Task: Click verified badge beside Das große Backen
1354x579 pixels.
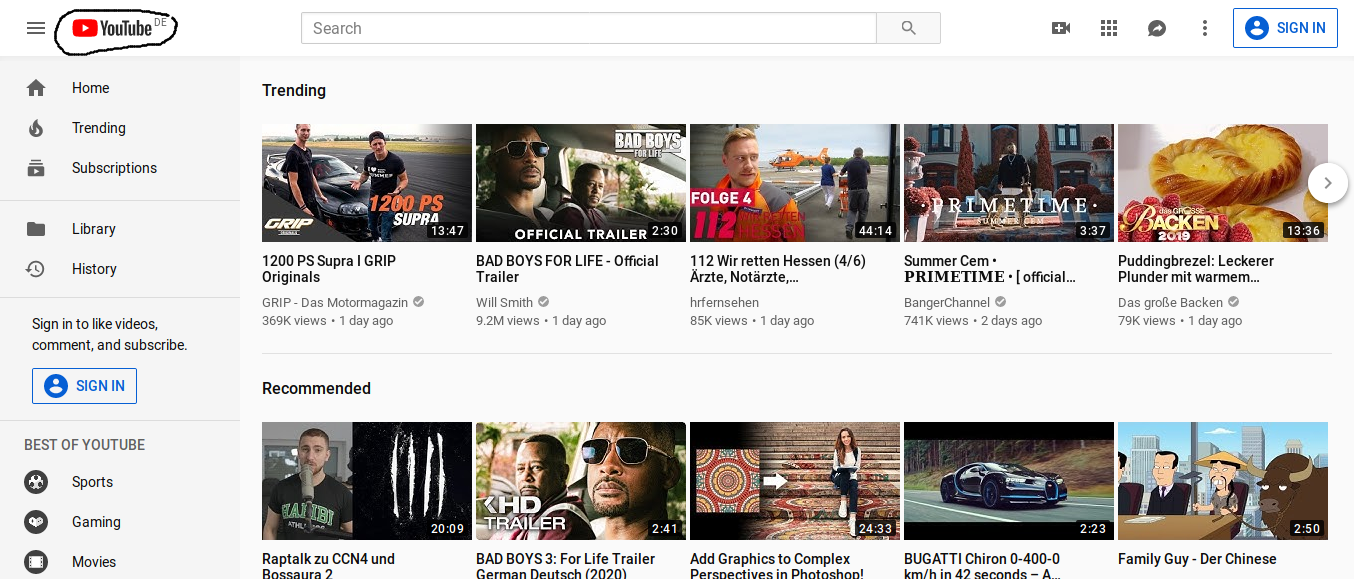Action: 1233,302
